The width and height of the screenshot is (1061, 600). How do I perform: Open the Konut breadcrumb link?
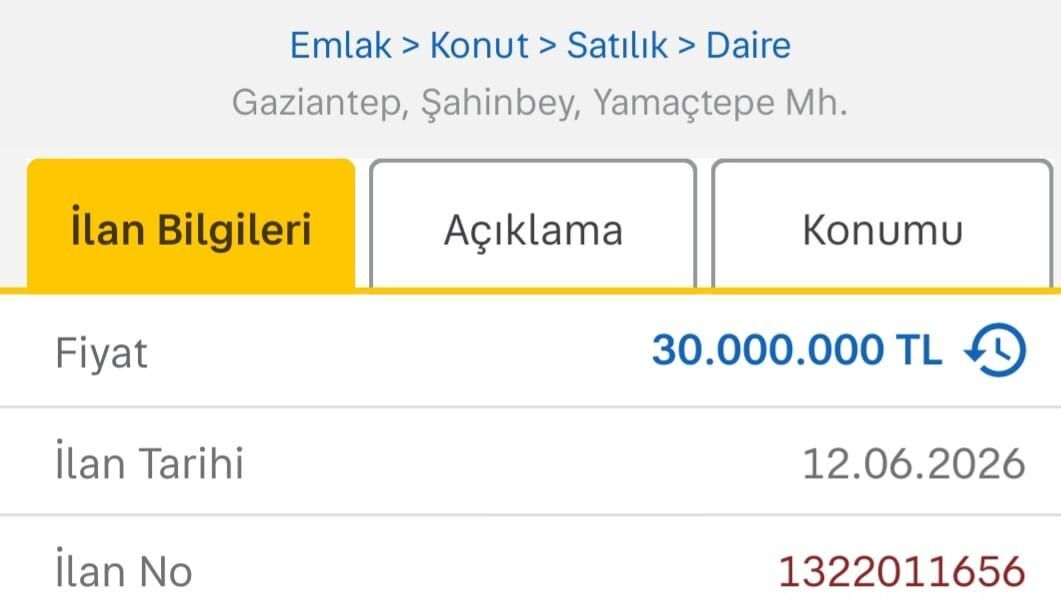point(479,46)
